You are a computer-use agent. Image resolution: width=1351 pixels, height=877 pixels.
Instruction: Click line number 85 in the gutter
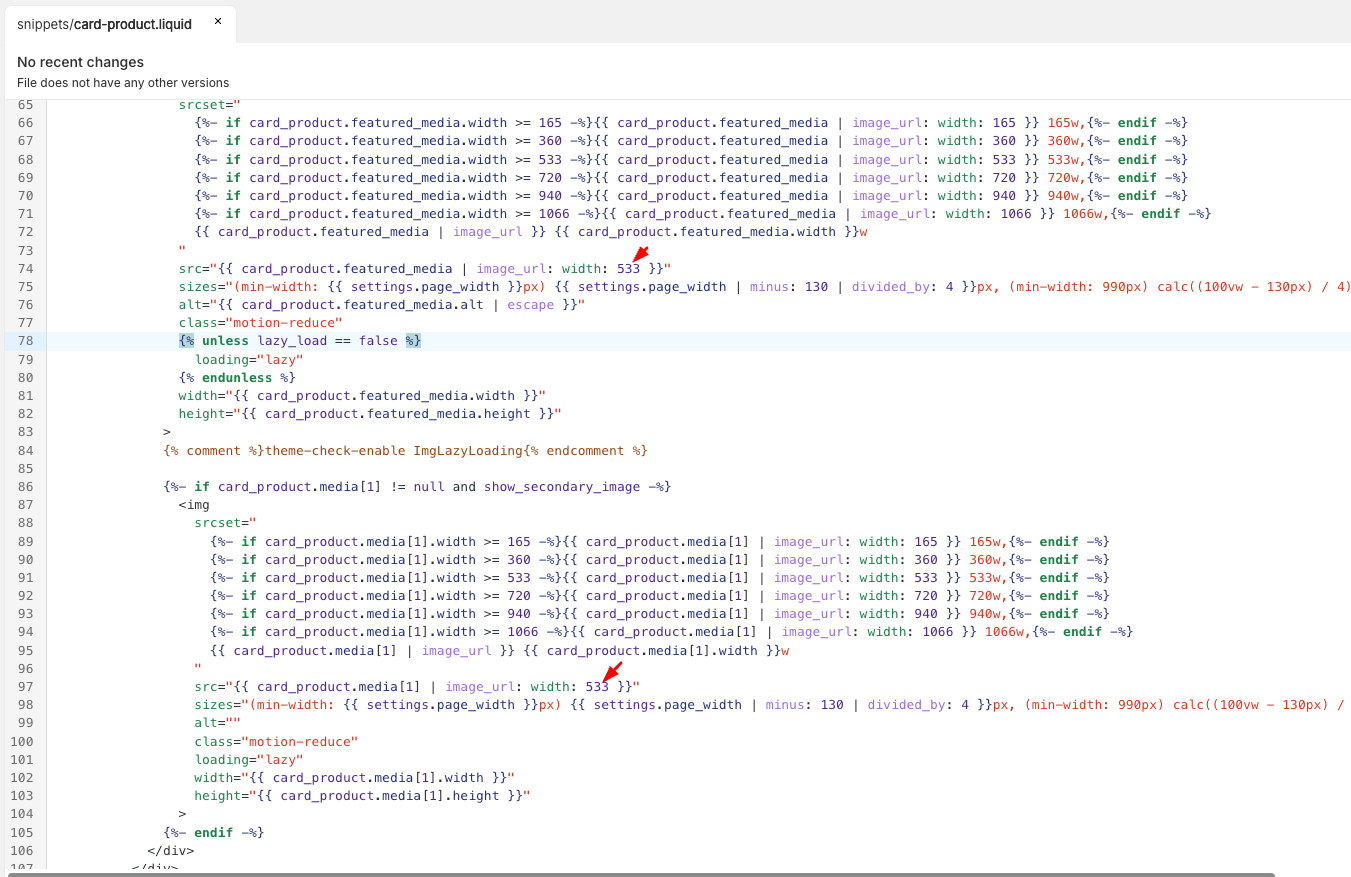[x=25, y=468]
